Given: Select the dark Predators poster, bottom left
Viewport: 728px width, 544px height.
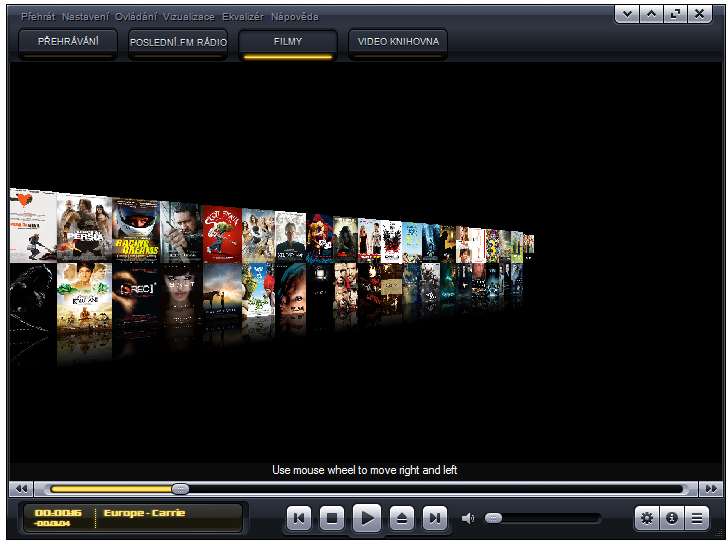Looking at the screenshot, I should (x=33, y=297).
